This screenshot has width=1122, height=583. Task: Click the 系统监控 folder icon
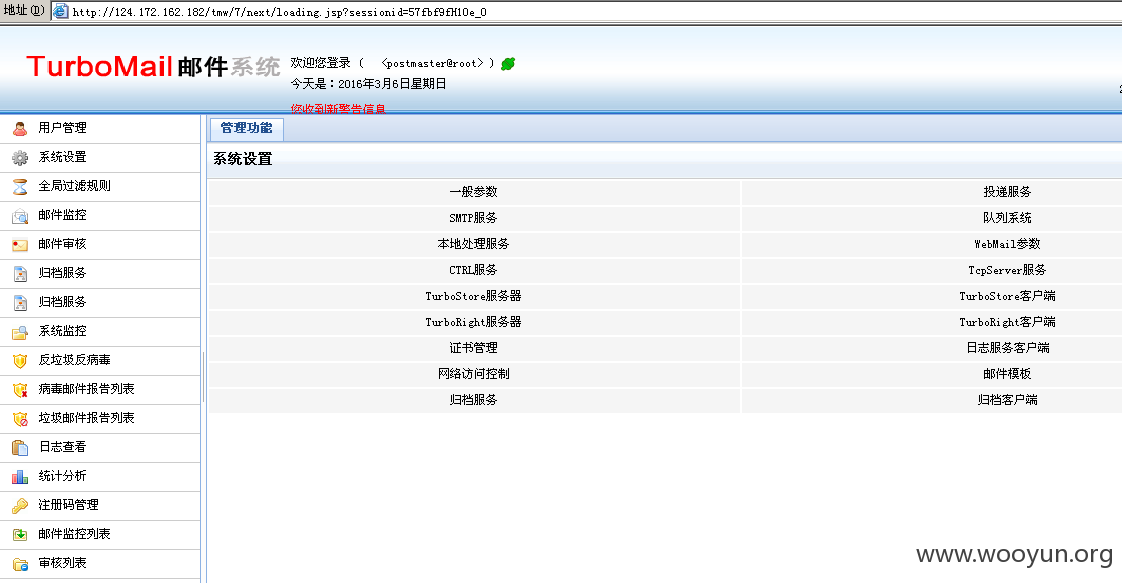(20, 331)
